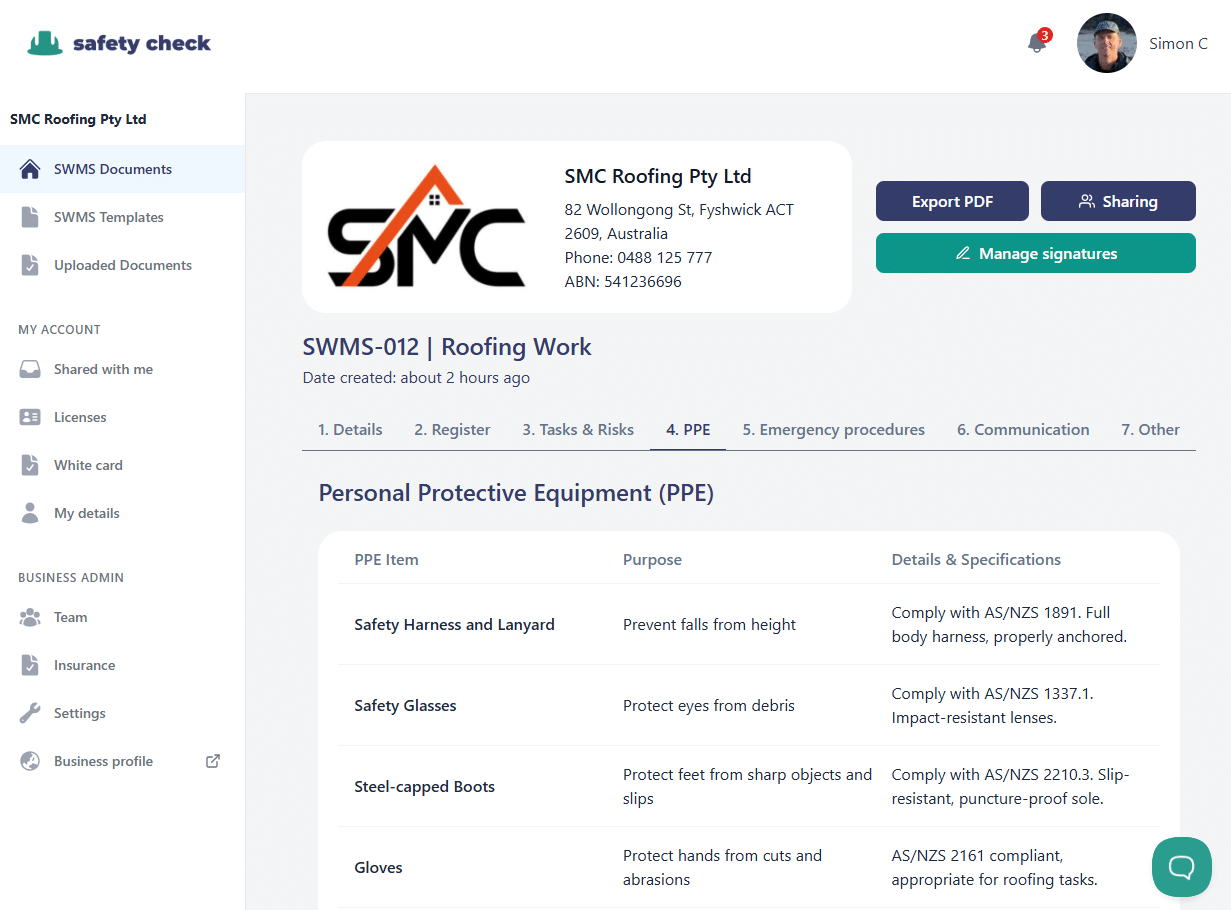Open the Licenses section
Image resolution: width=1231 pixels, height=910 pixels.
tap(80, 417)
